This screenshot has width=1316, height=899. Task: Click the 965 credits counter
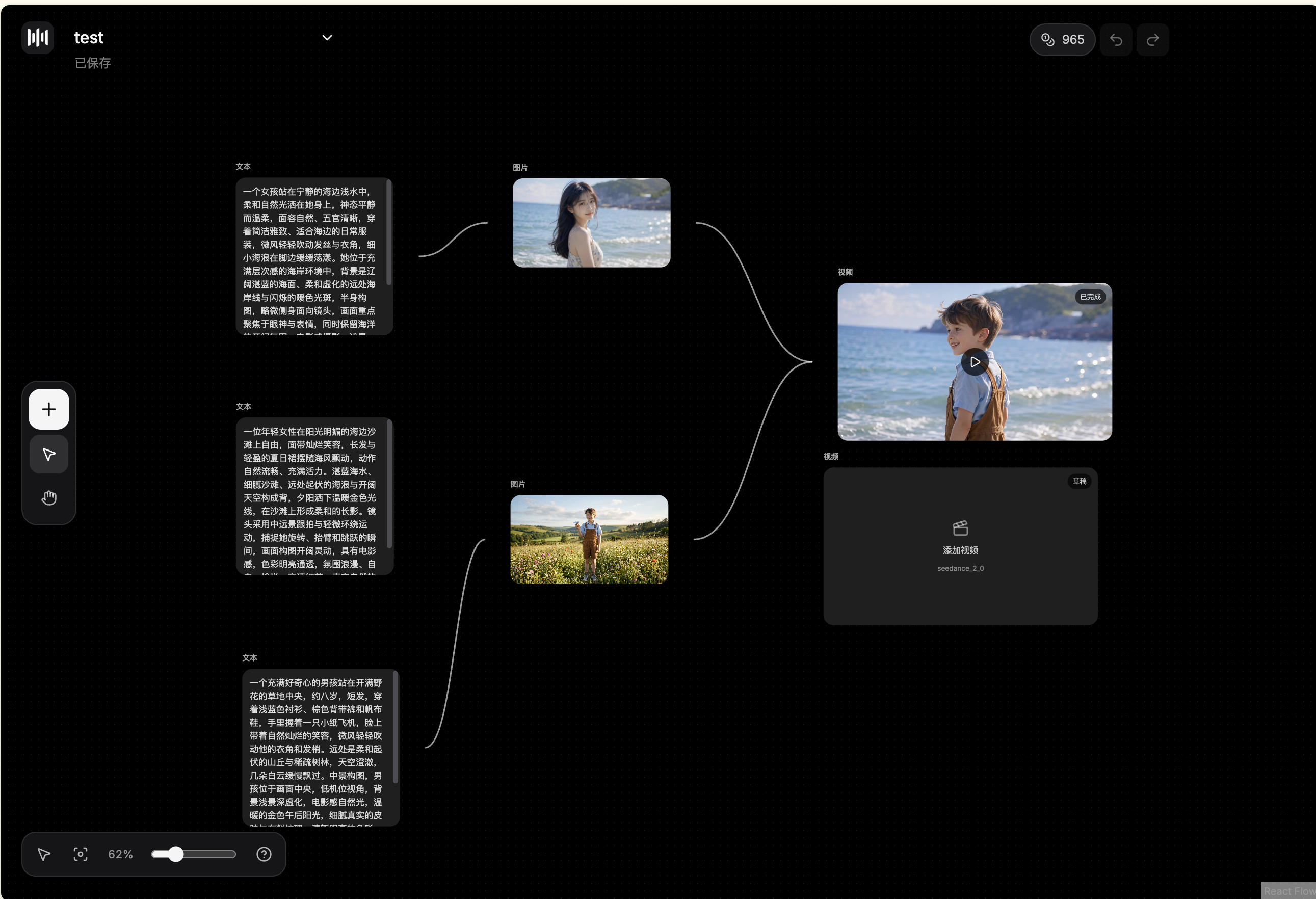[1062, 40]
